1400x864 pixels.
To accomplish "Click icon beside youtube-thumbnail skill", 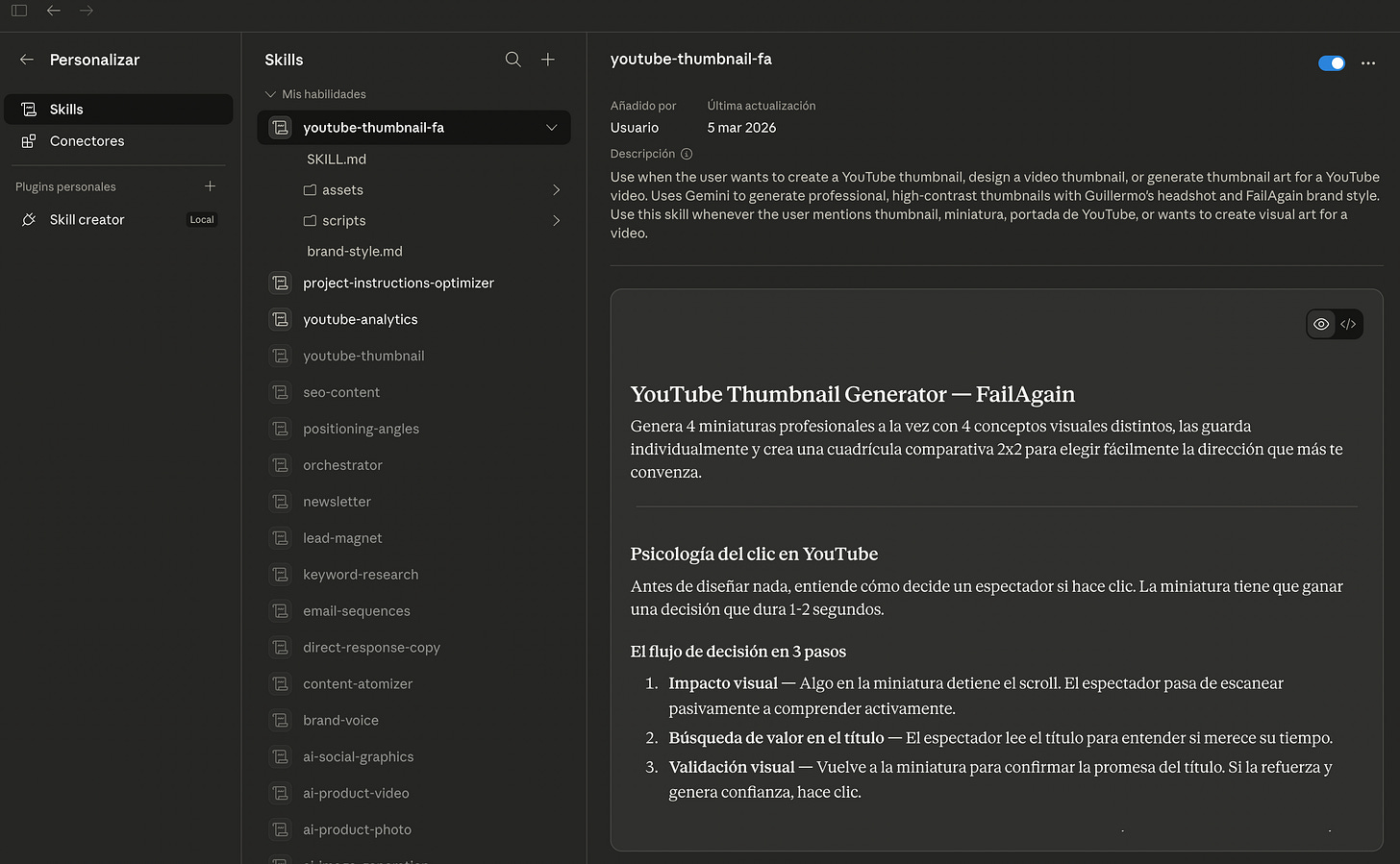I will point(280,357).
